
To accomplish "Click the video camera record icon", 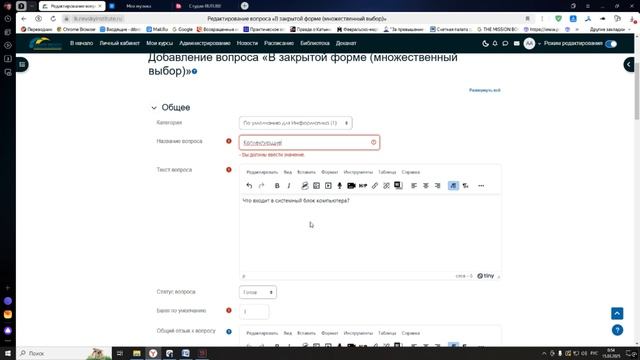I will [x=351, y=186].
